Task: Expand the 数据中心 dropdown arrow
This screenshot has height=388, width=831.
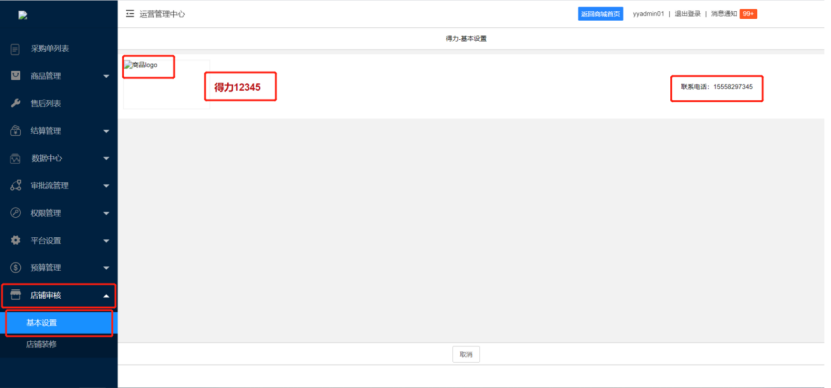Action: pyautogui.click(x=106, y=158)
